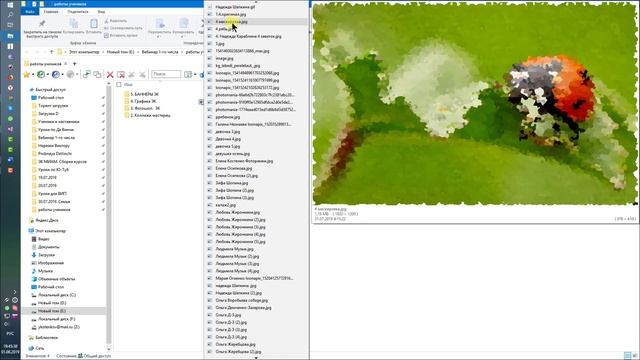Click Этот компьютер in the address breadcrumb

(84, 52)
